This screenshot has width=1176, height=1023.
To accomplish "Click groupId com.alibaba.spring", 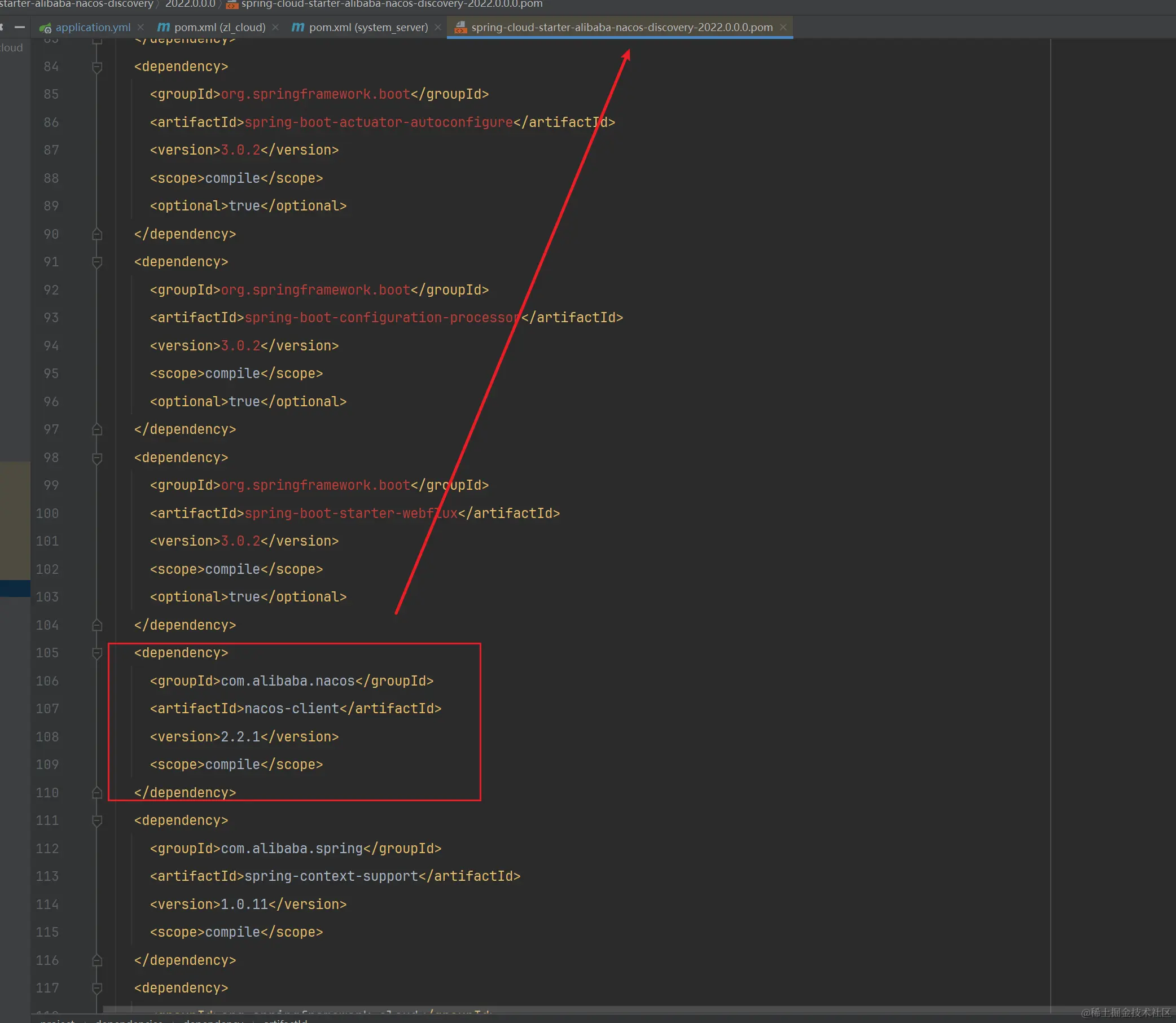I will tap(292, 848).
